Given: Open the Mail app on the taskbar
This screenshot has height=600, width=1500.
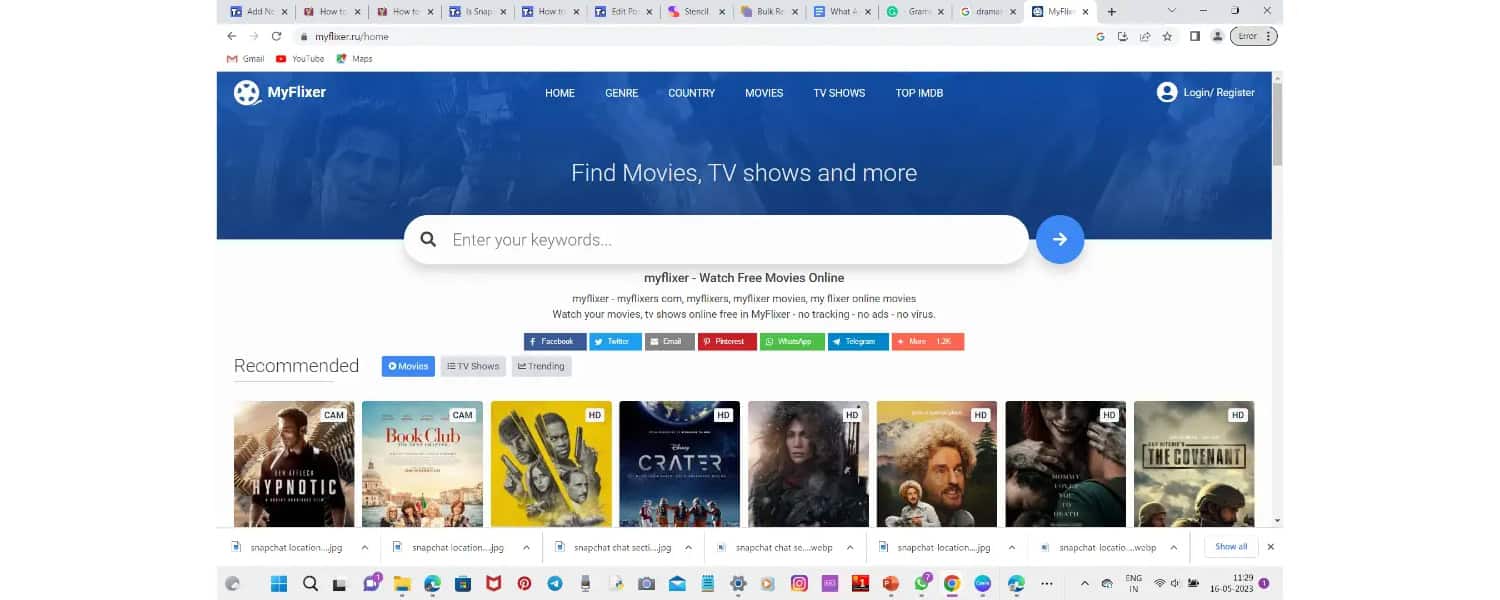Looking at the screenshot, I should coord(677,583).
